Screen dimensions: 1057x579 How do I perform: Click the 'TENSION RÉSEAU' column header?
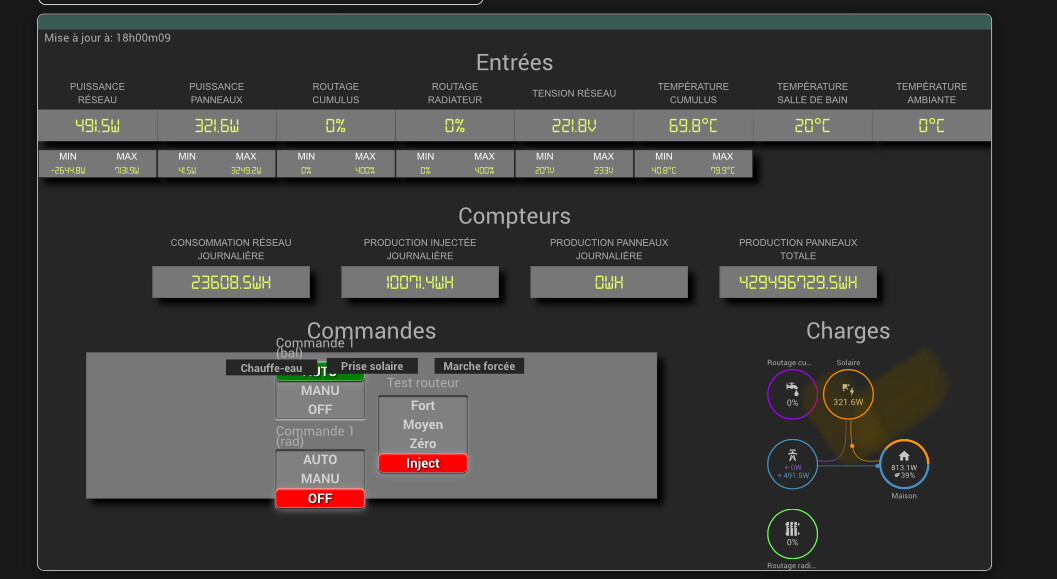pyautogui.click(x=574, y=94)
